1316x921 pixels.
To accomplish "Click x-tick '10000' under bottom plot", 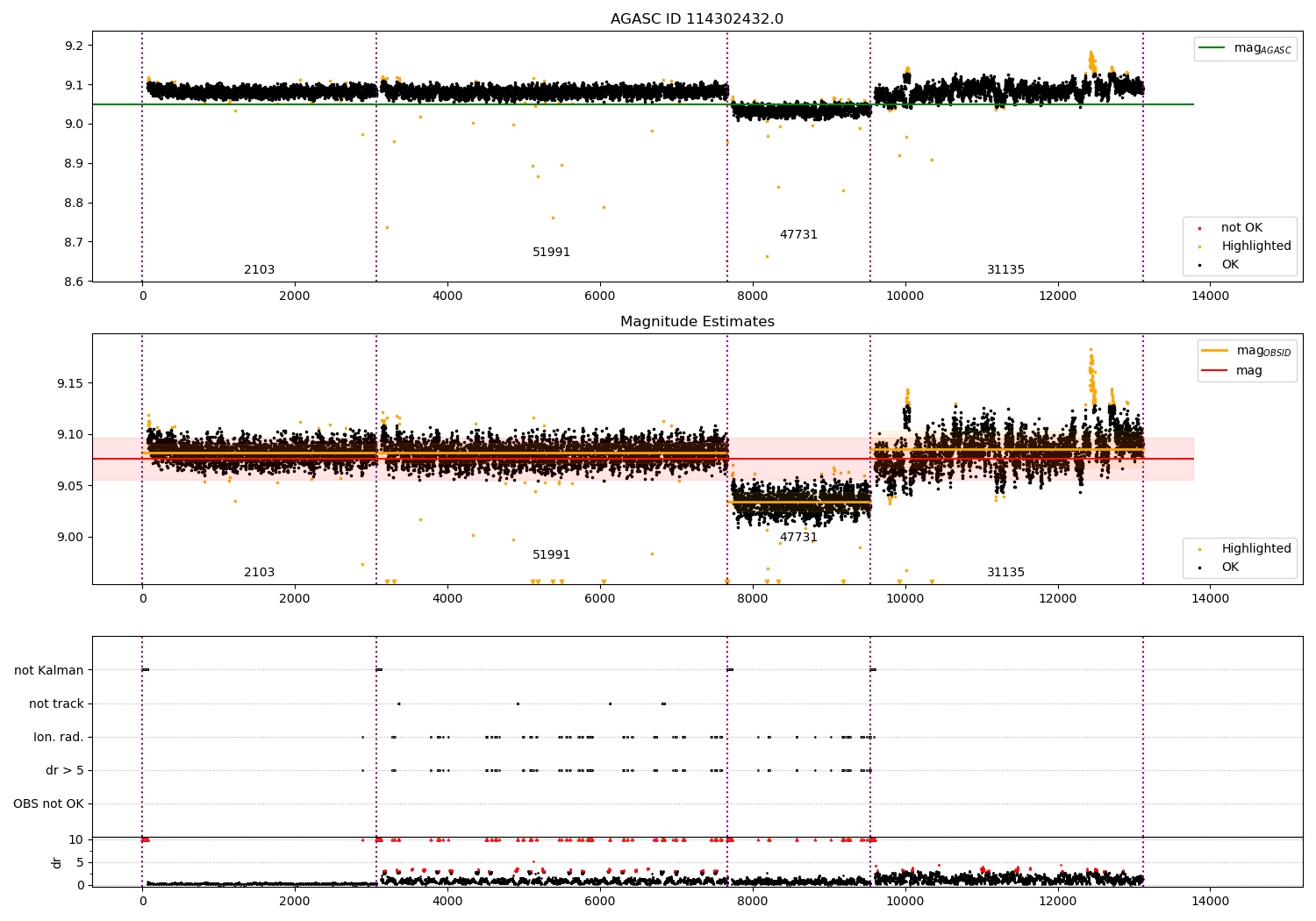I will (x=905, y=902).
